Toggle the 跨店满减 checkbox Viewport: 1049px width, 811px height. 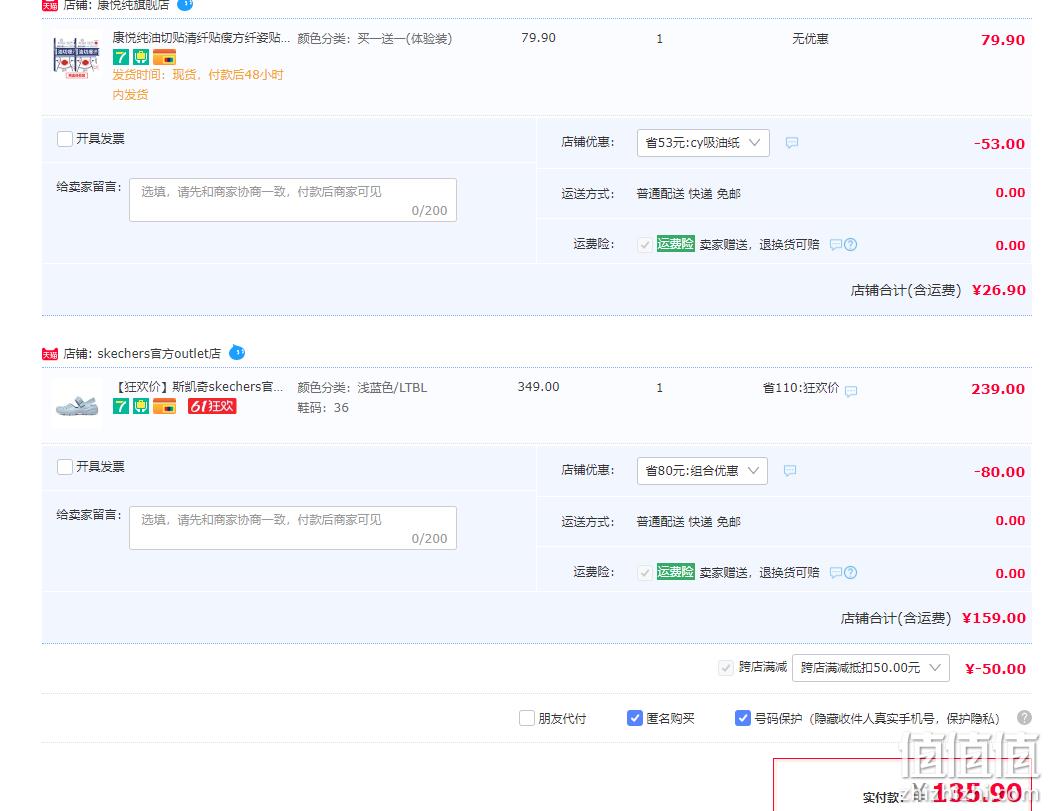pos(725,667)
